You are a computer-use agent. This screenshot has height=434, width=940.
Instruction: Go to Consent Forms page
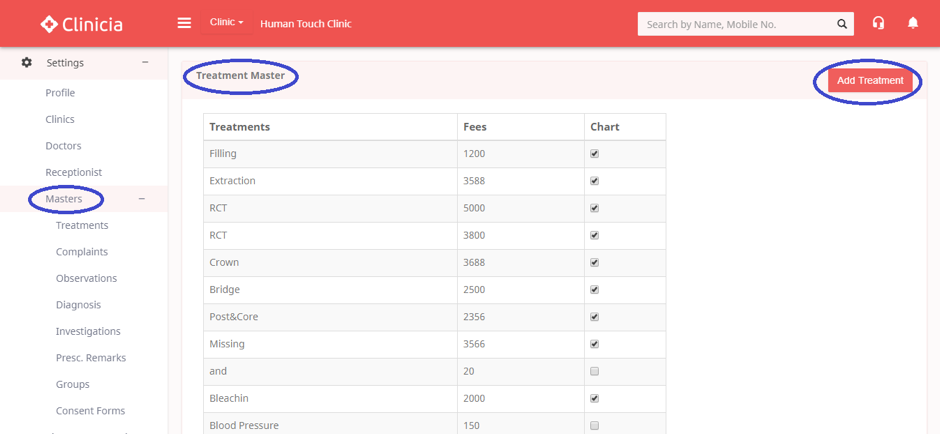click(x=90, y=411)
